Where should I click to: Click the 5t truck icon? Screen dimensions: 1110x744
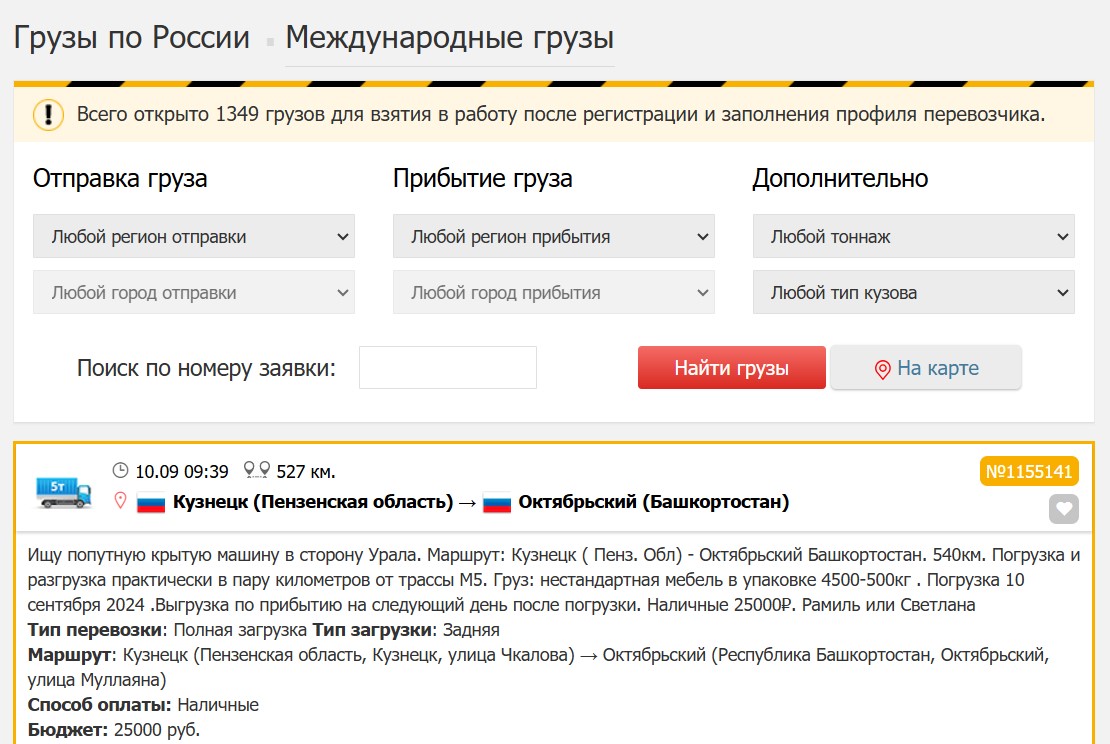click(64, 493)
